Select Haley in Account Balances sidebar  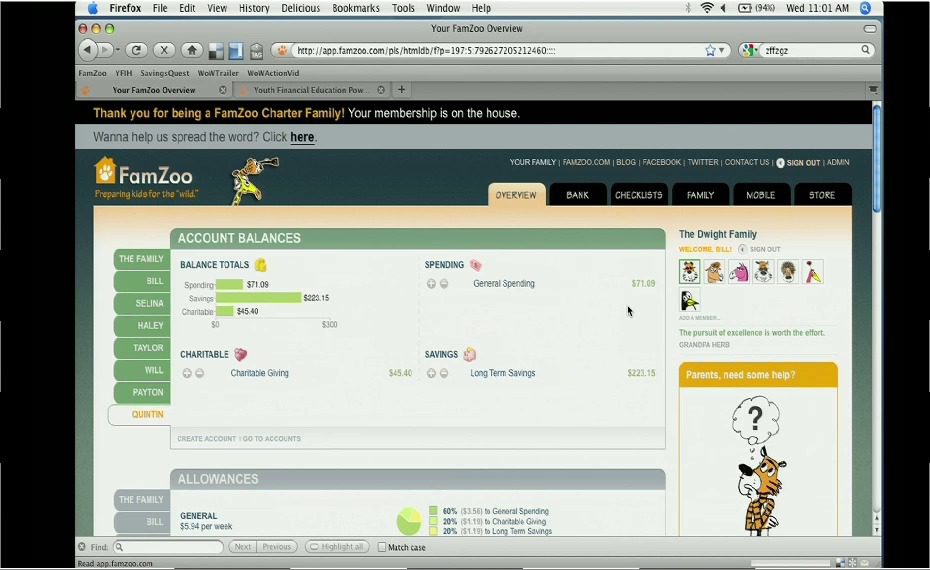pos(142,325)
